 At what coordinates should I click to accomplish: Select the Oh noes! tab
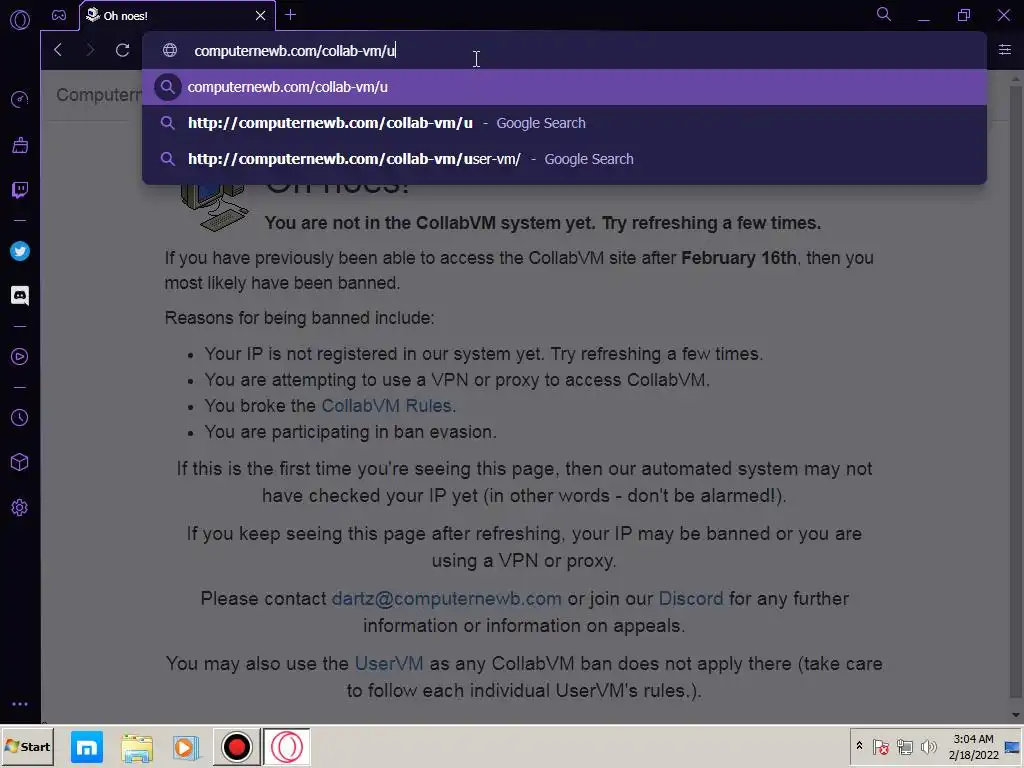pos(177,16)
